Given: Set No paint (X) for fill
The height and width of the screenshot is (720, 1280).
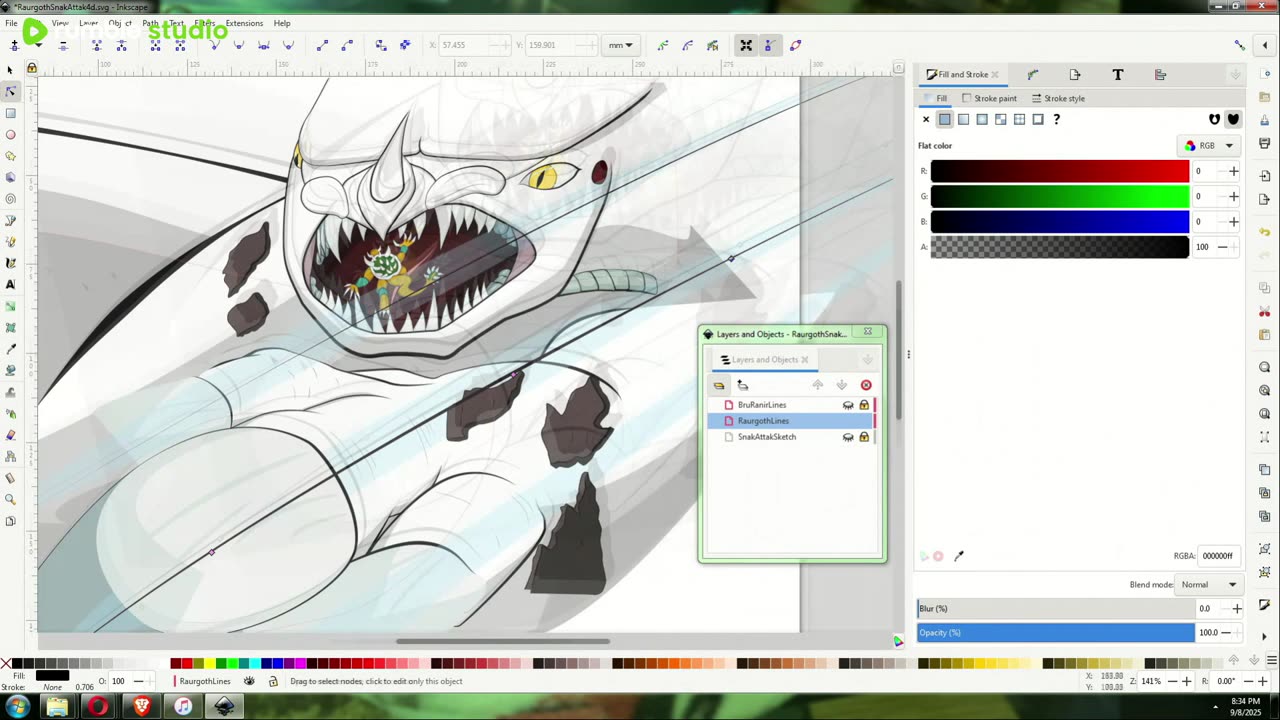Looking at the screenshot, I should pos(926,119).
